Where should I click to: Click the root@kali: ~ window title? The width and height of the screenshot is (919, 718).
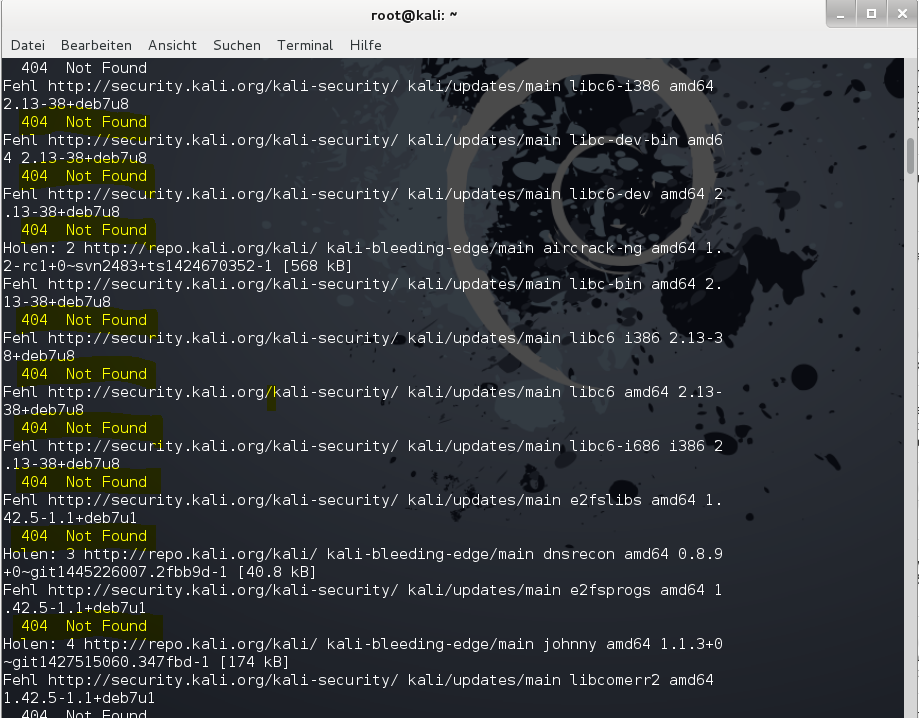coord(414,16)
